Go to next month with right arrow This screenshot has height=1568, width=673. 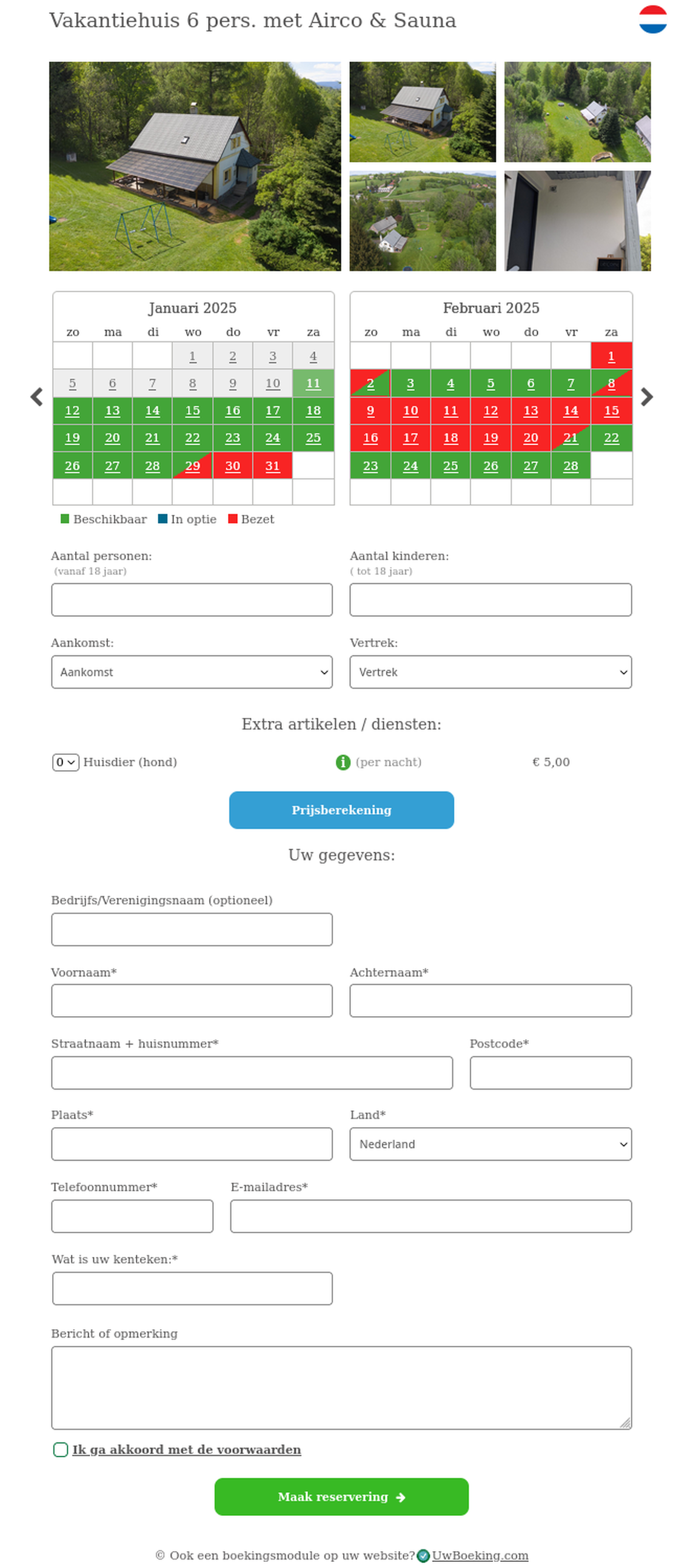tap(647, 397)
